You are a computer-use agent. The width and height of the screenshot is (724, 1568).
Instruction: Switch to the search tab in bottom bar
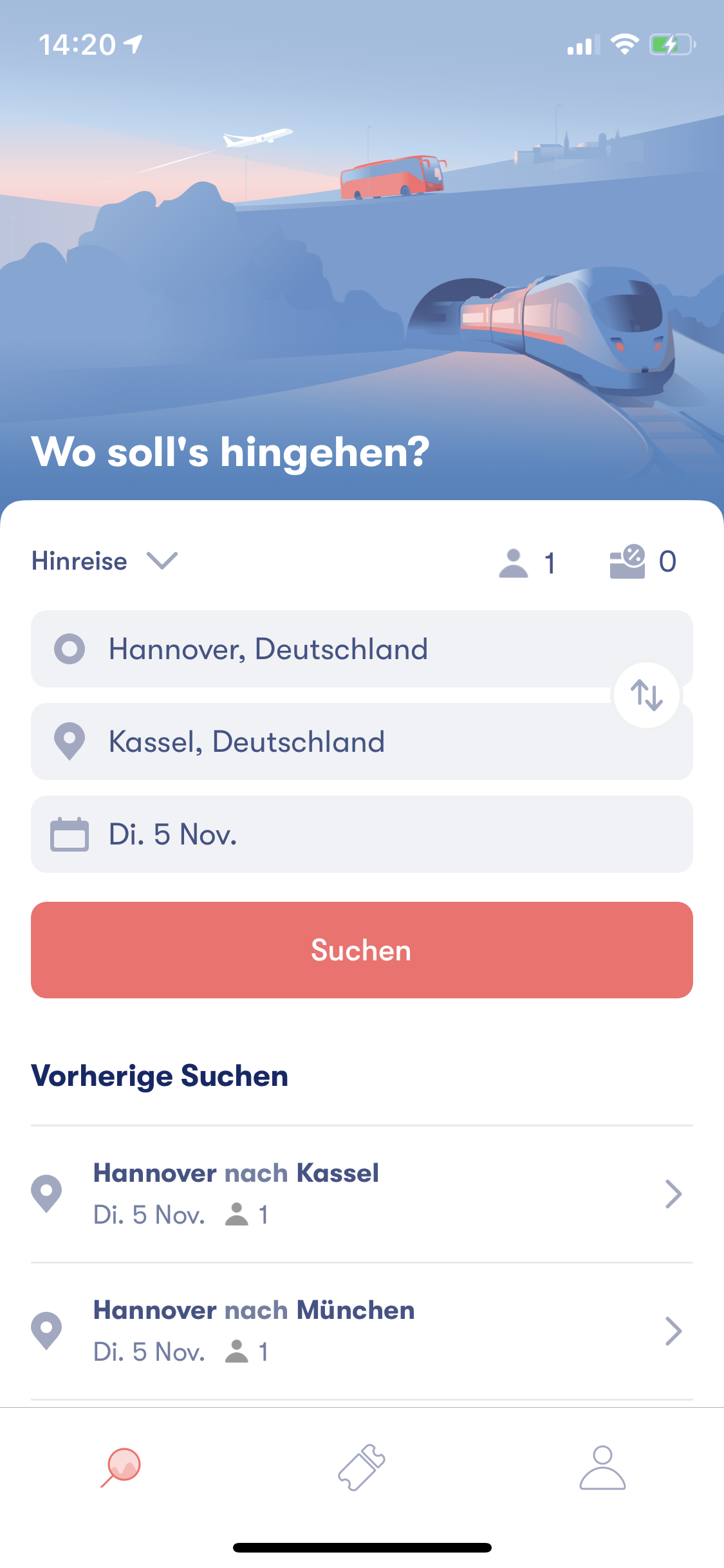coord(121,1468)
